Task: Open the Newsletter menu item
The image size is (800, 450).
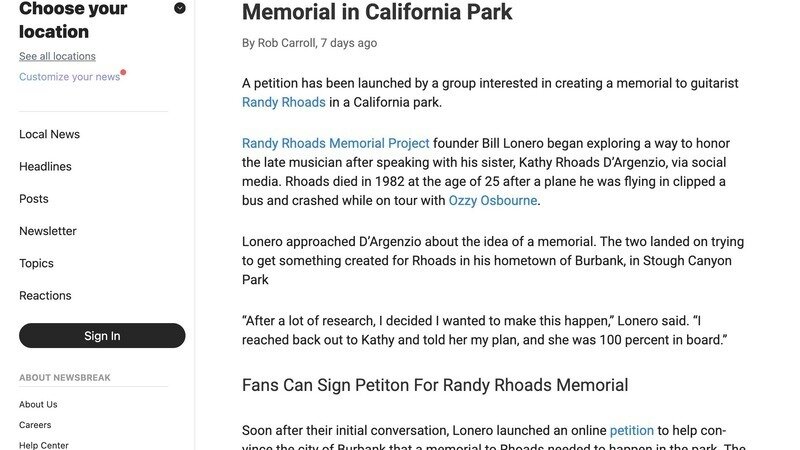Action: pyautogui.click(x=48, y=231)
